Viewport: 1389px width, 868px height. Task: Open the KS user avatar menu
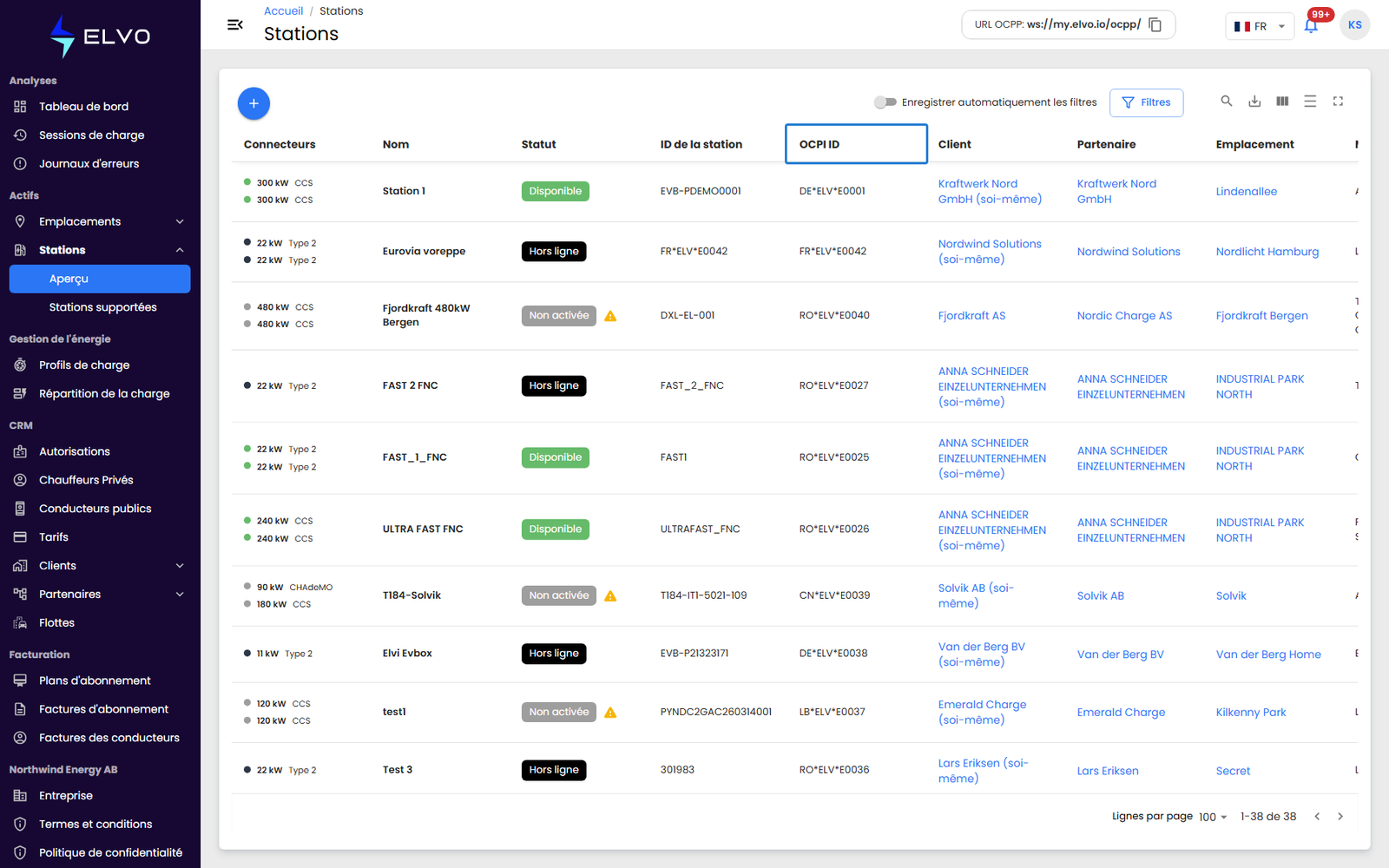1354,25
